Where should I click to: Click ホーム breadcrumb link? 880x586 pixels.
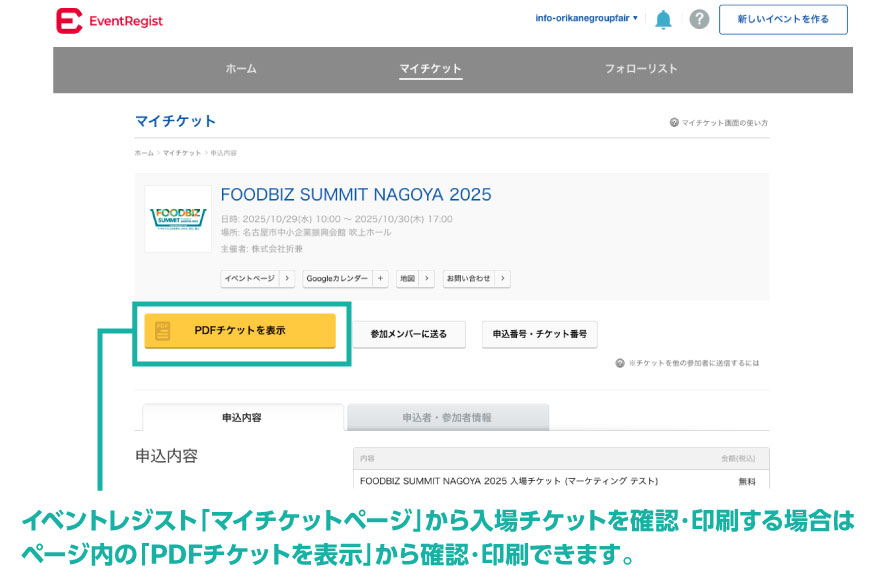(144, 153)
